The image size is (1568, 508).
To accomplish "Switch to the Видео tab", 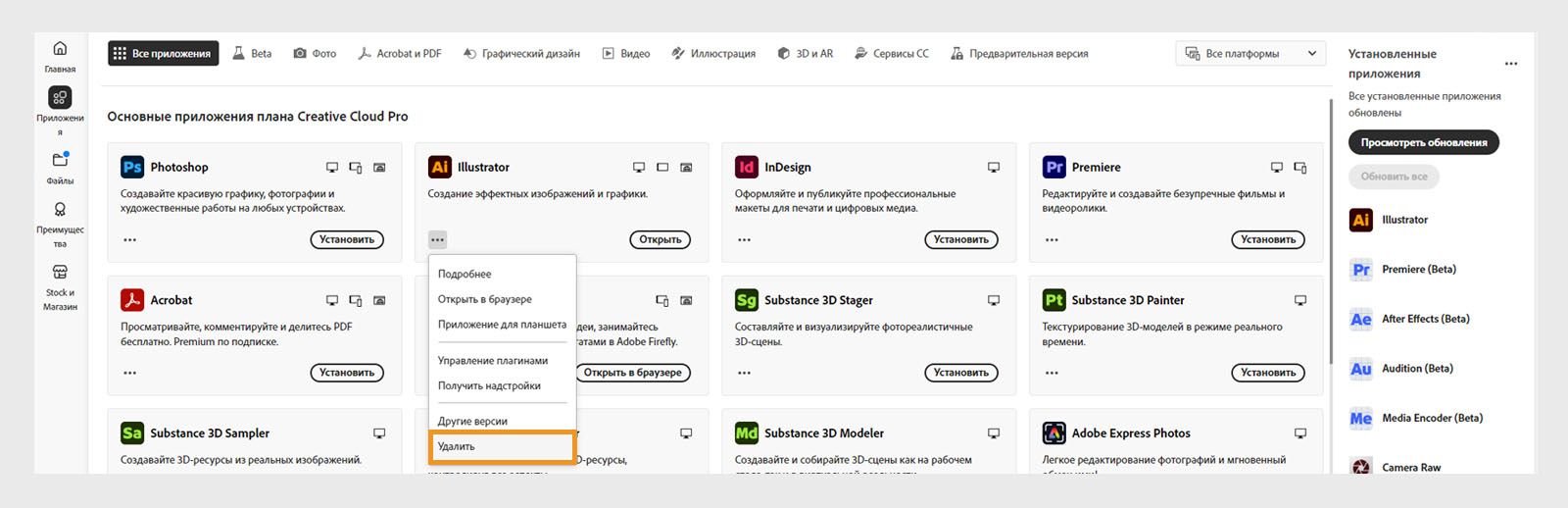I will (626, 54).
